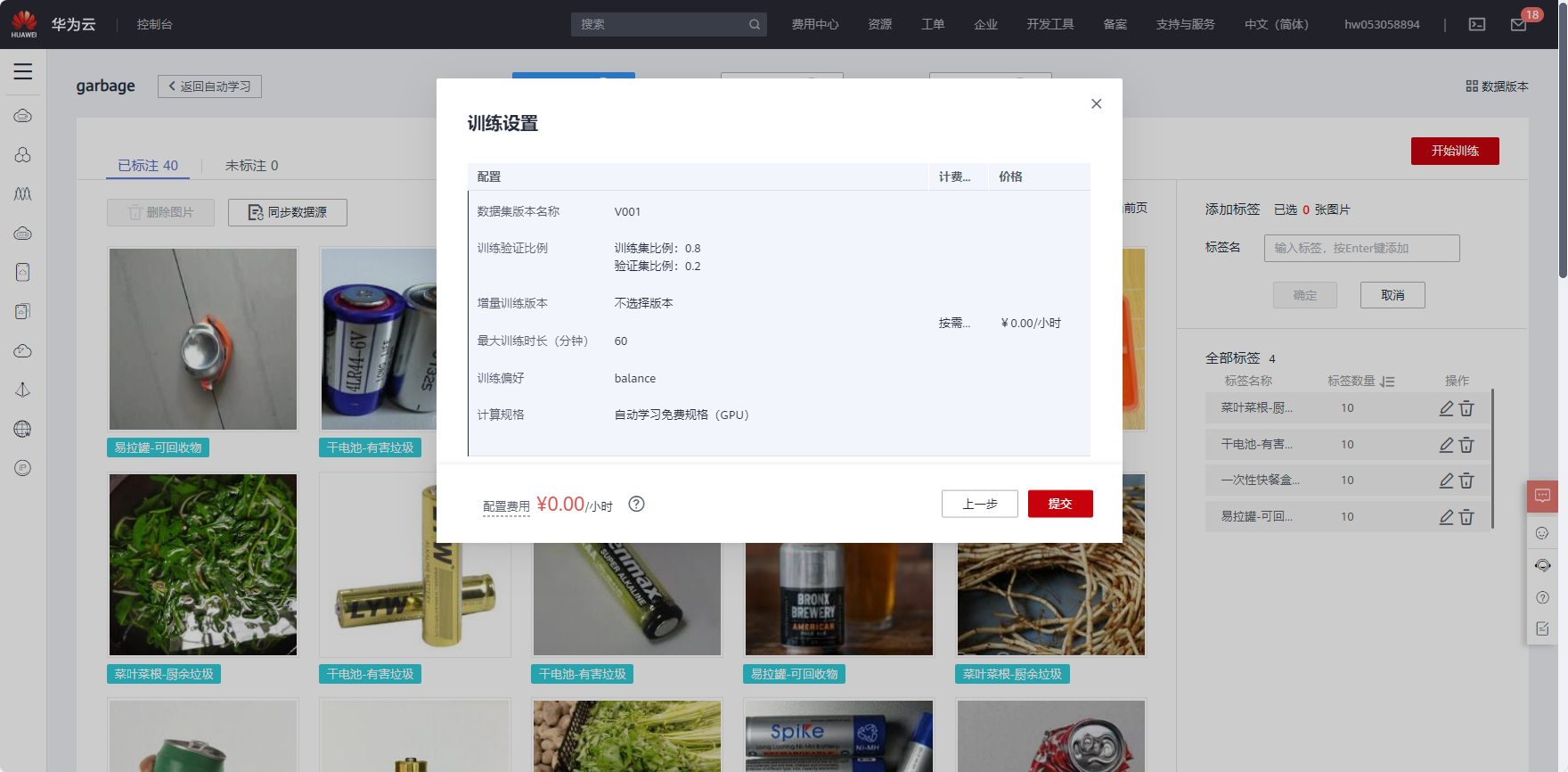Screen dimensions: 1568x772
Task: Open the floating notes edit icon
Action: coord(1542,629)
